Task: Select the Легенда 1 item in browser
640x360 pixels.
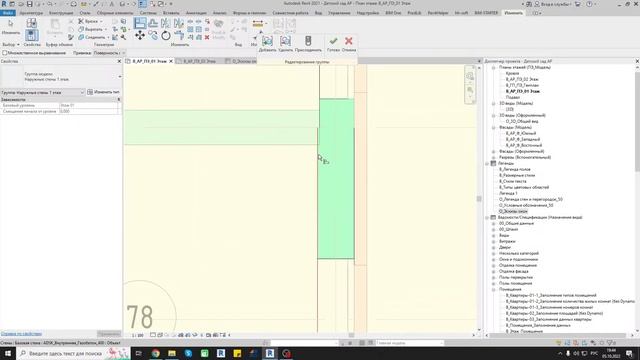Action: (508, 193)
